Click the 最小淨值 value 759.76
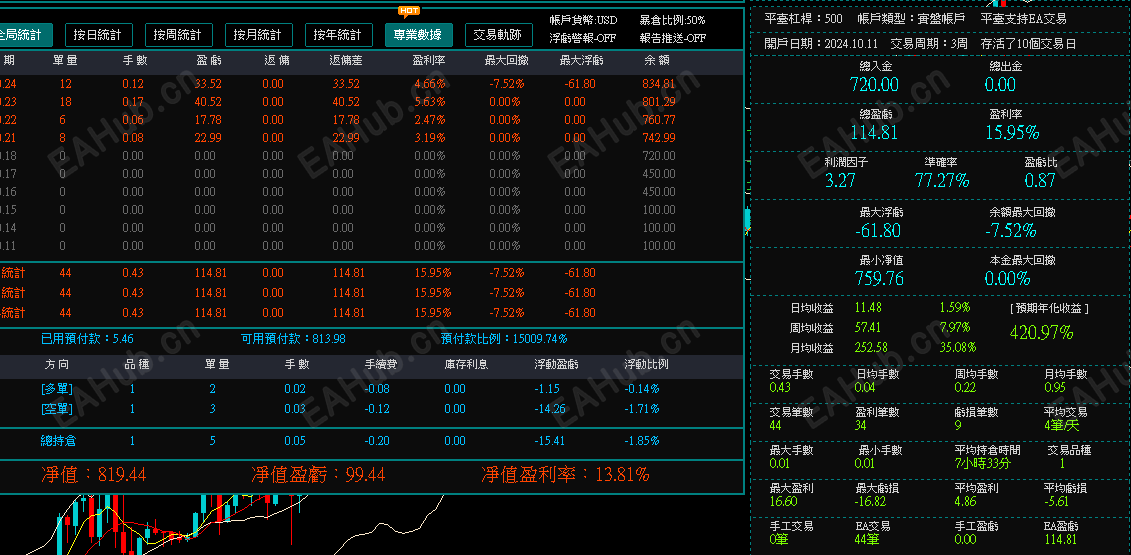 (879, 279)
